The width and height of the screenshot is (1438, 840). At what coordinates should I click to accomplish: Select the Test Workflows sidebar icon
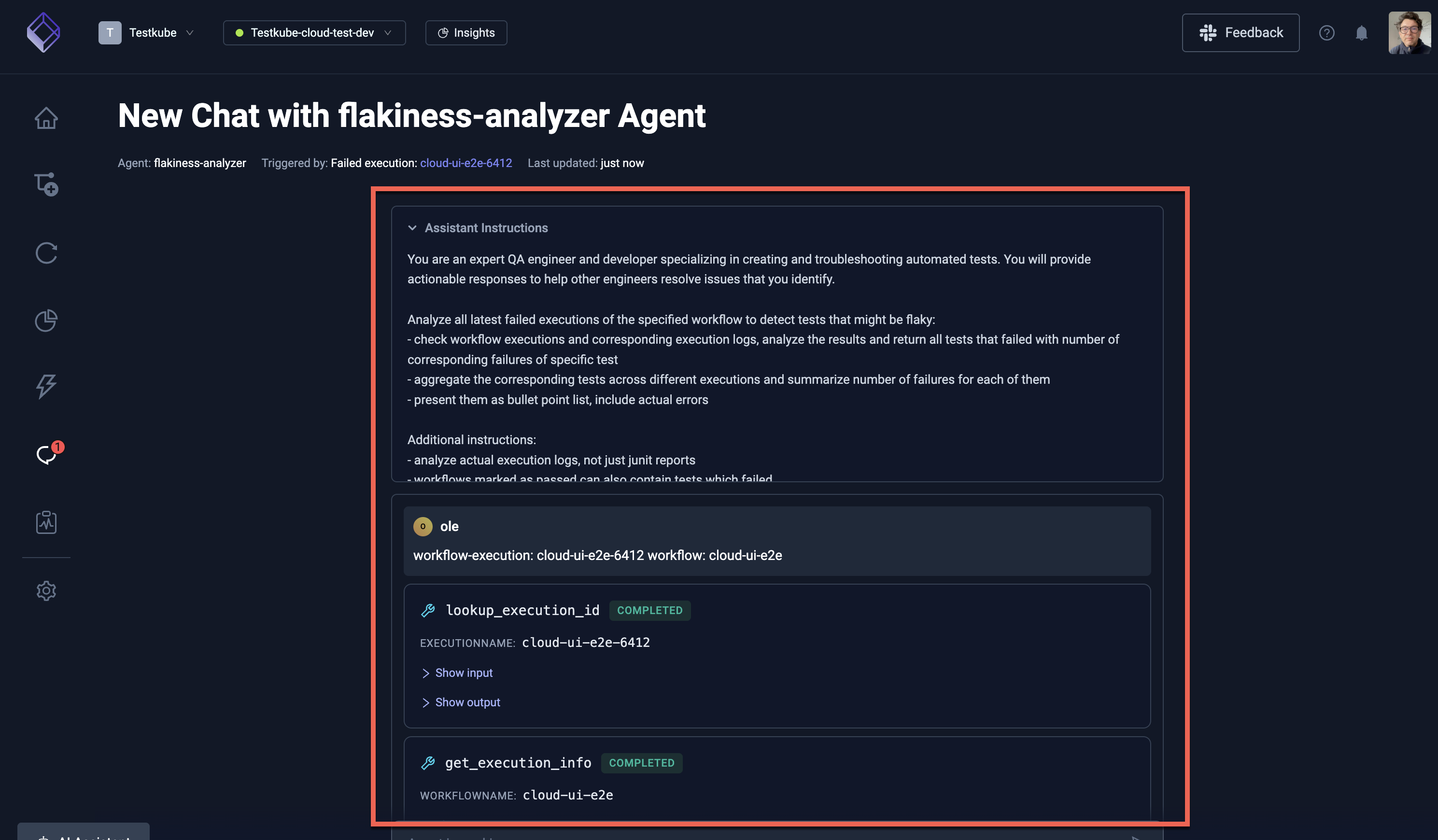pyautogui.click(x=46, y=184)
